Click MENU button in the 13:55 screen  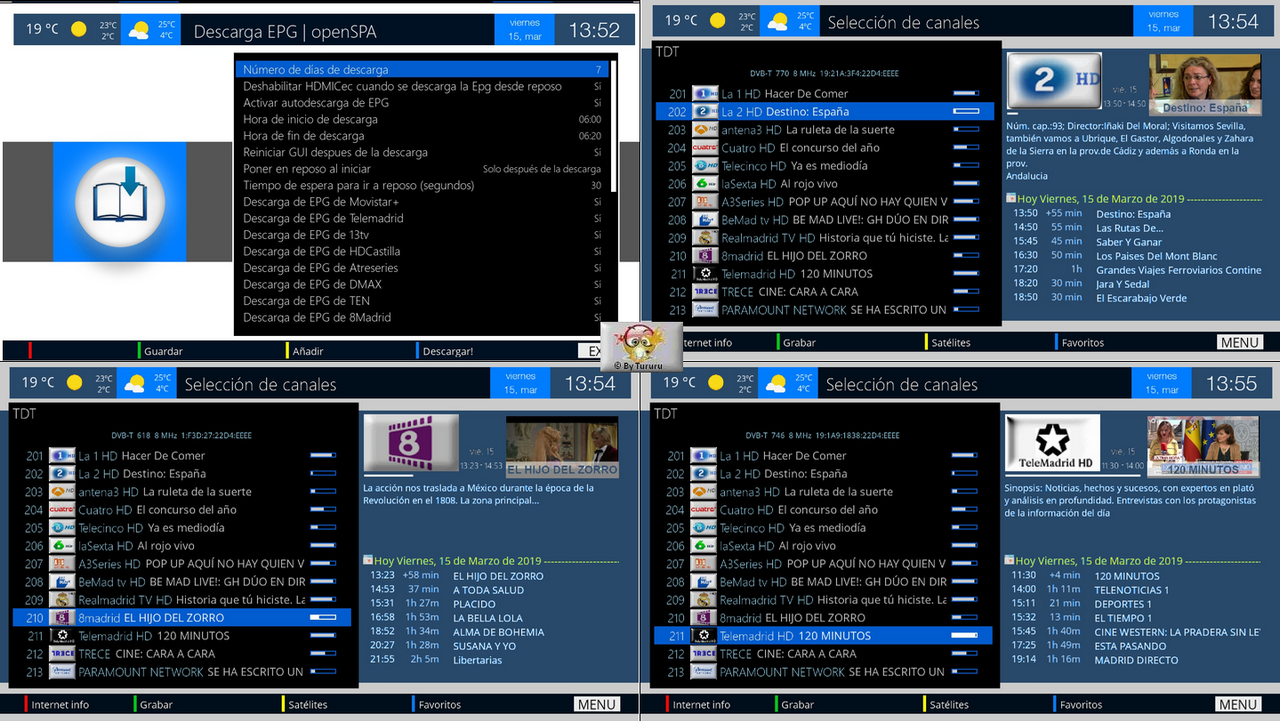(1238, 704)
